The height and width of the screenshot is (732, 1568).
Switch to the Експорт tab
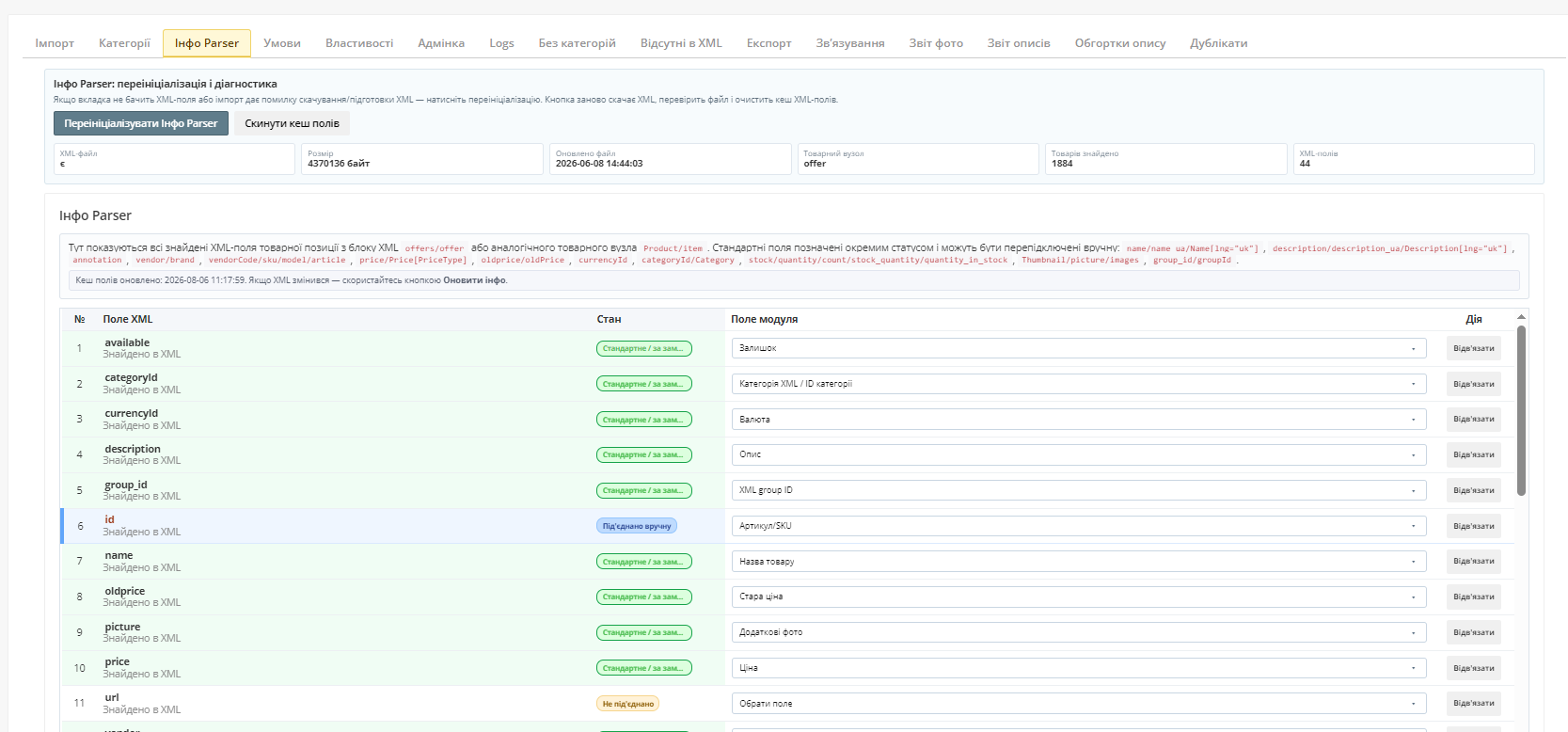(768, 43)
